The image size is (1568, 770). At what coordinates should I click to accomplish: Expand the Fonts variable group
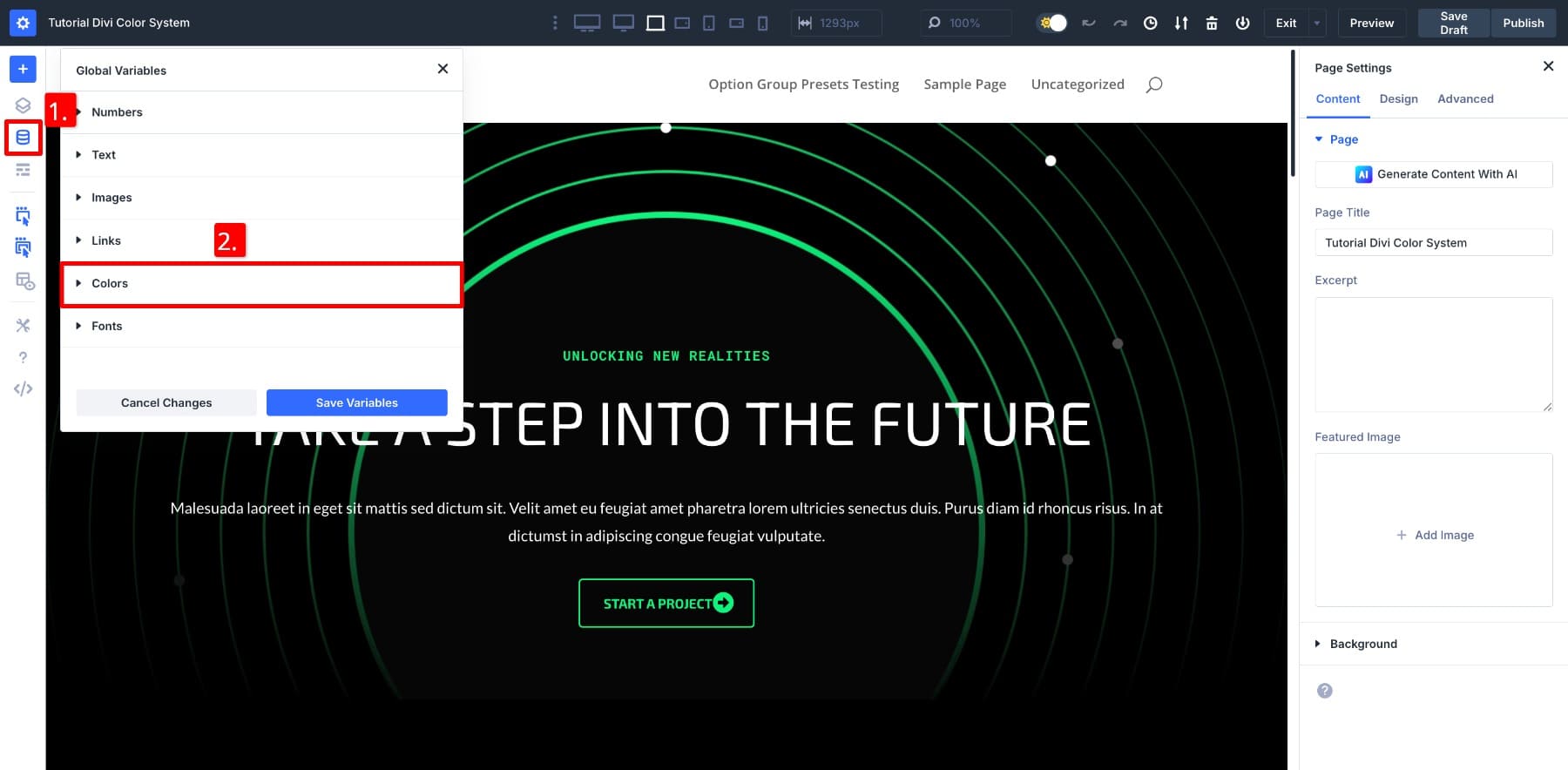107,327
